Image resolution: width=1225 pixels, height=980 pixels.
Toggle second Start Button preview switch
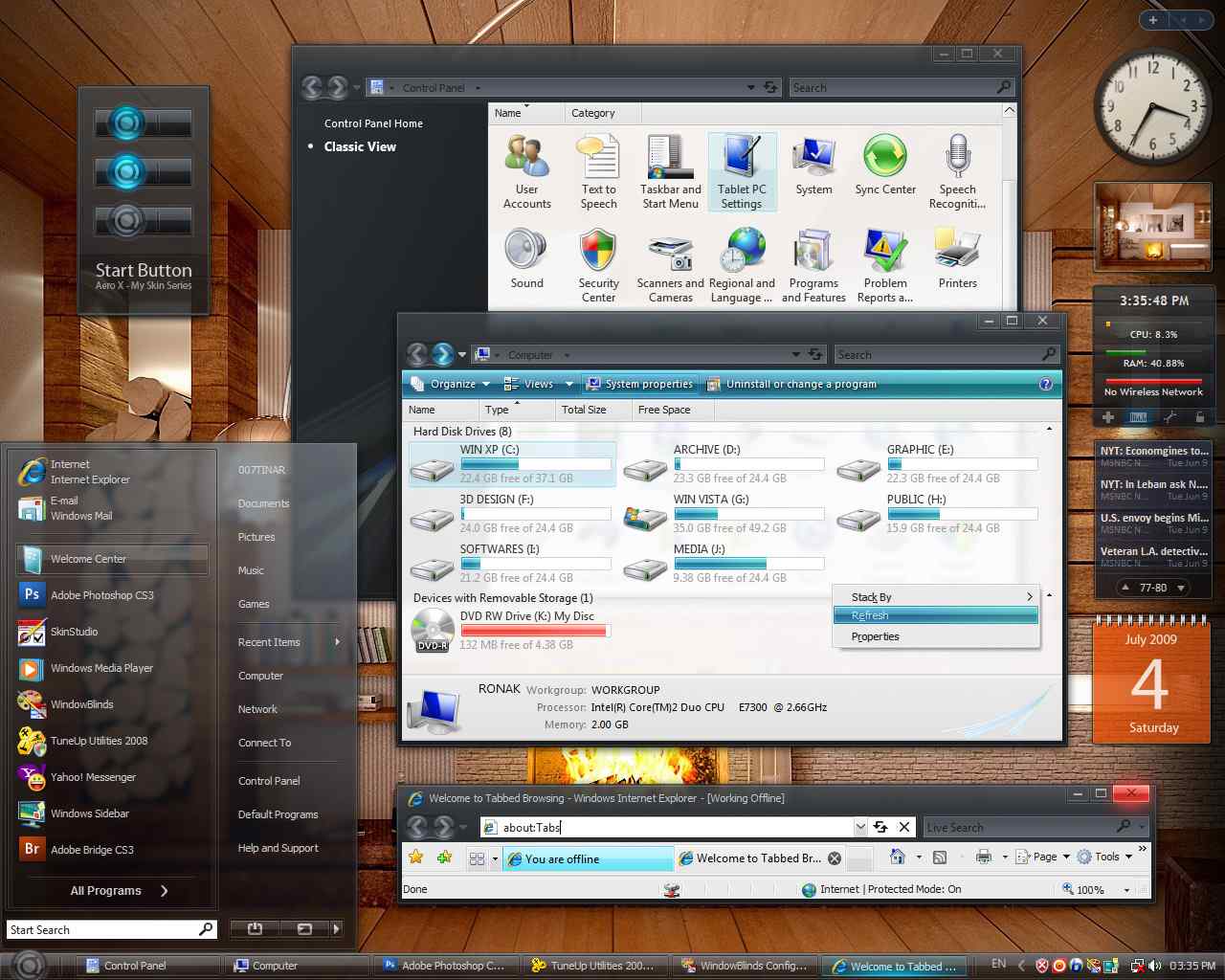(143, 172)
